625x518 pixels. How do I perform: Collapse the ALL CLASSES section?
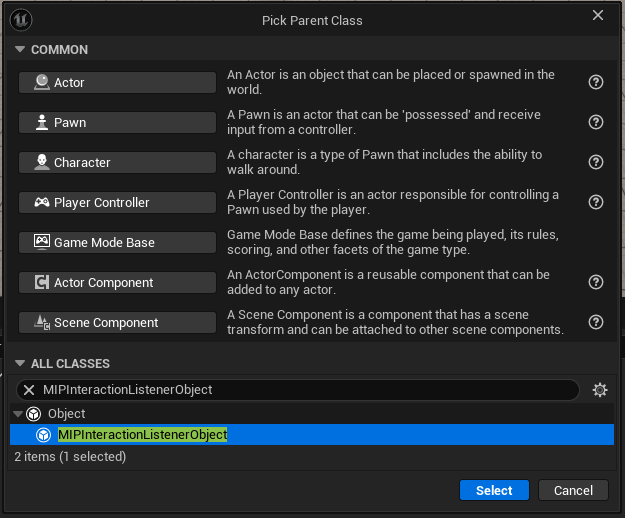click(20, 363)
